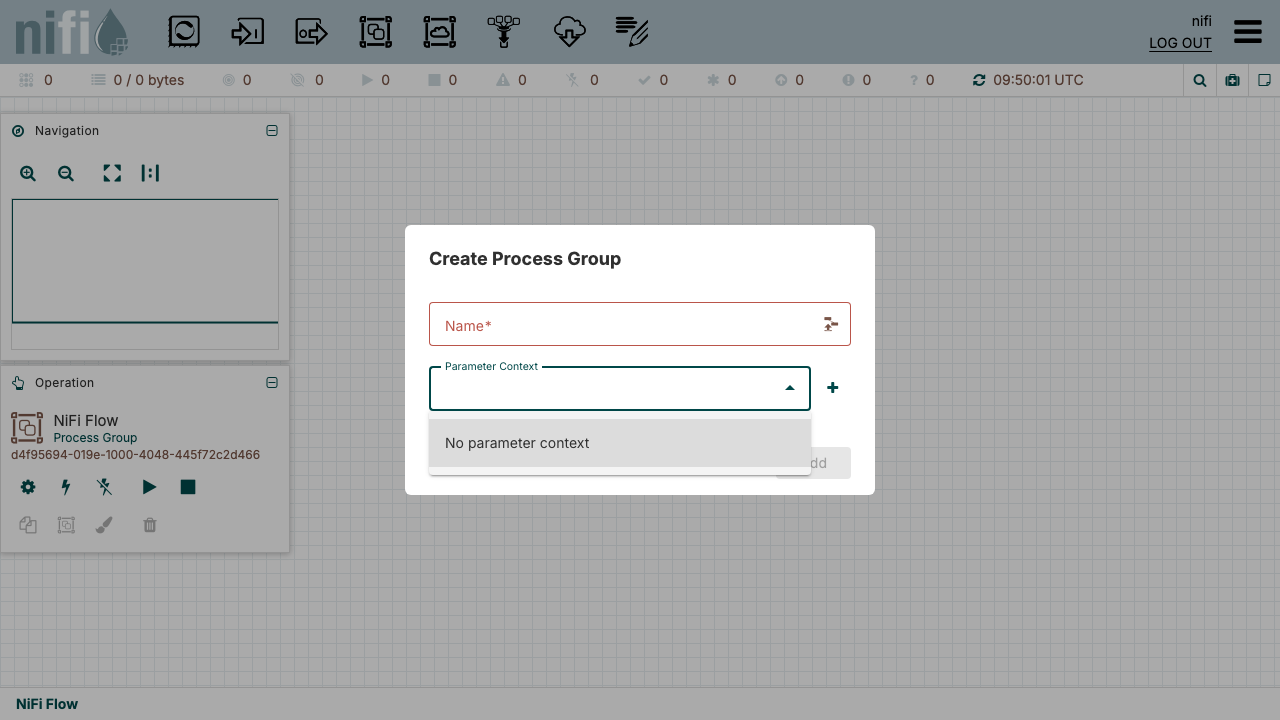The height and width of the screenshot is (720, 1280).
Task: Choose the No parameter context option
Action: [620, 443]
